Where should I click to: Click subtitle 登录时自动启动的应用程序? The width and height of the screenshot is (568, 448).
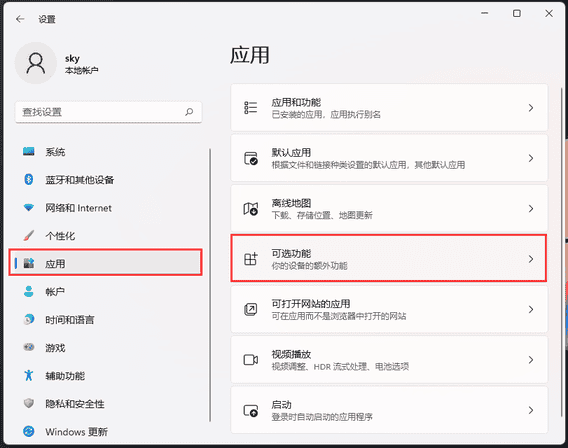click(x=322, y=417)
